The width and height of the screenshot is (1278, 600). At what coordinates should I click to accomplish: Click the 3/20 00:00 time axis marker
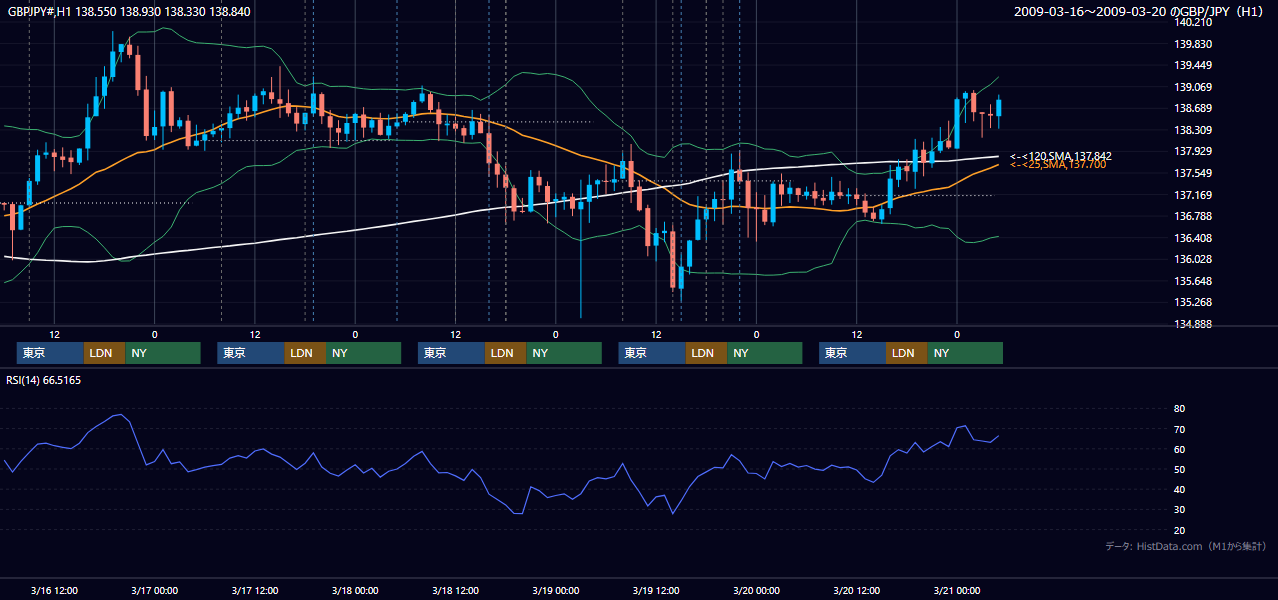click(x=756, y=590)
